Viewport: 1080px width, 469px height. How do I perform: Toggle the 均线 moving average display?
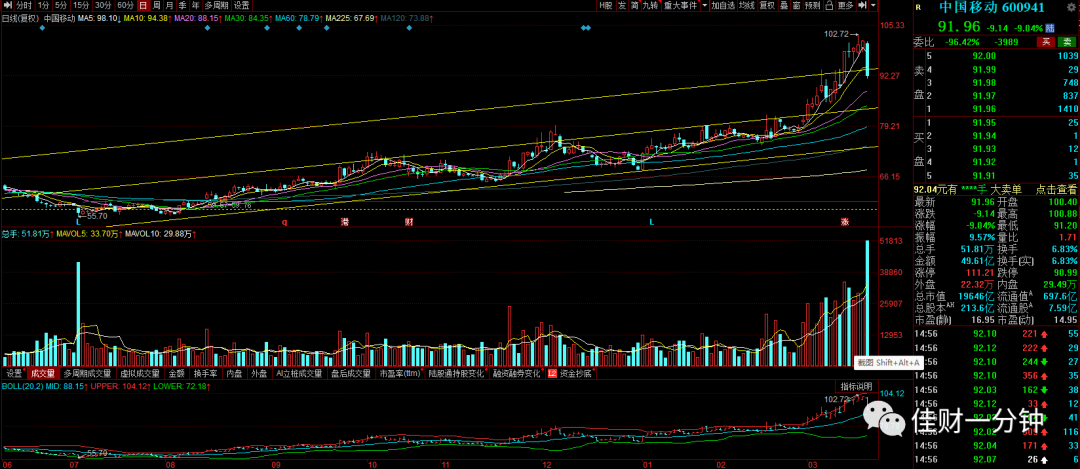coord(747,5)
